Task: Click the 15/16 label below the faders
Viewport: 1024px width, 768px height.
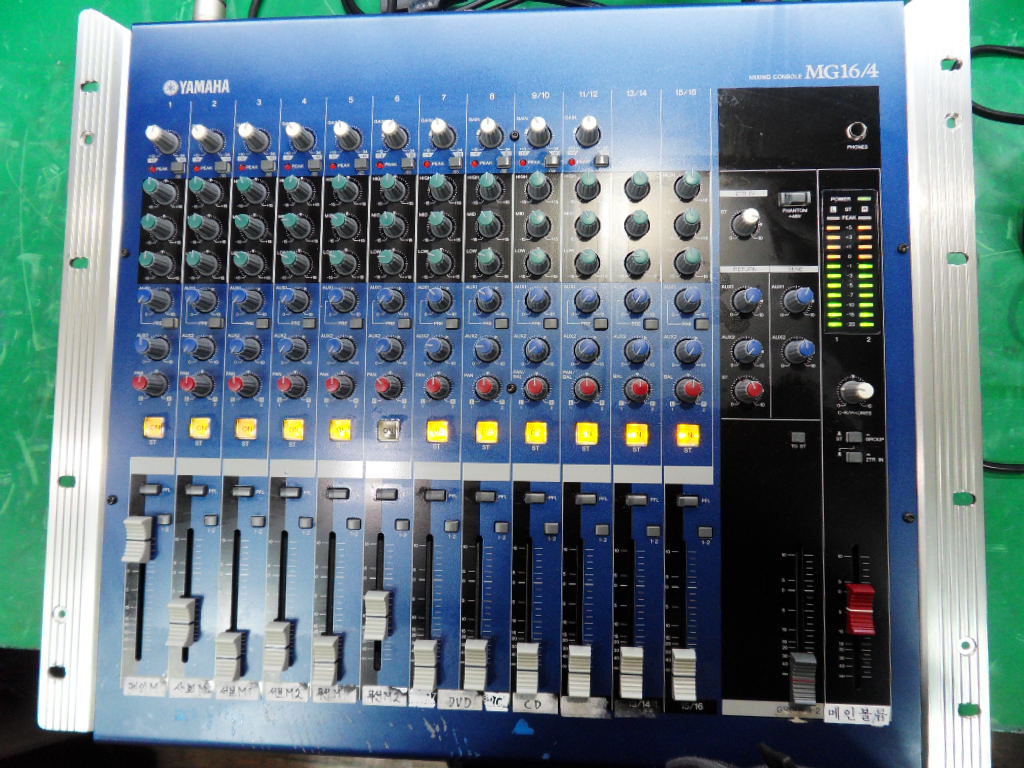Action: [x=690, y=707]
